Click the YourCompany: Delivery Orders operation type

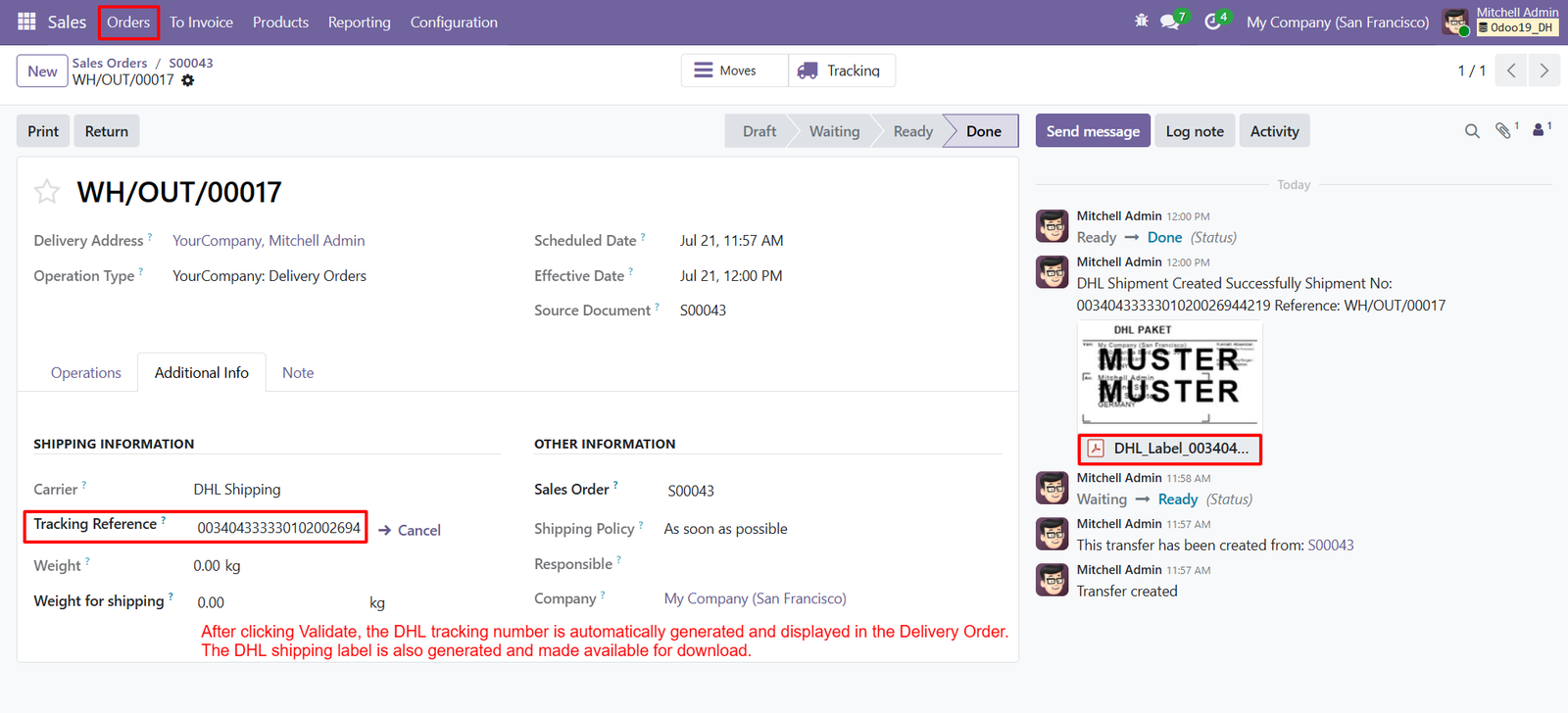coord(269,275)
